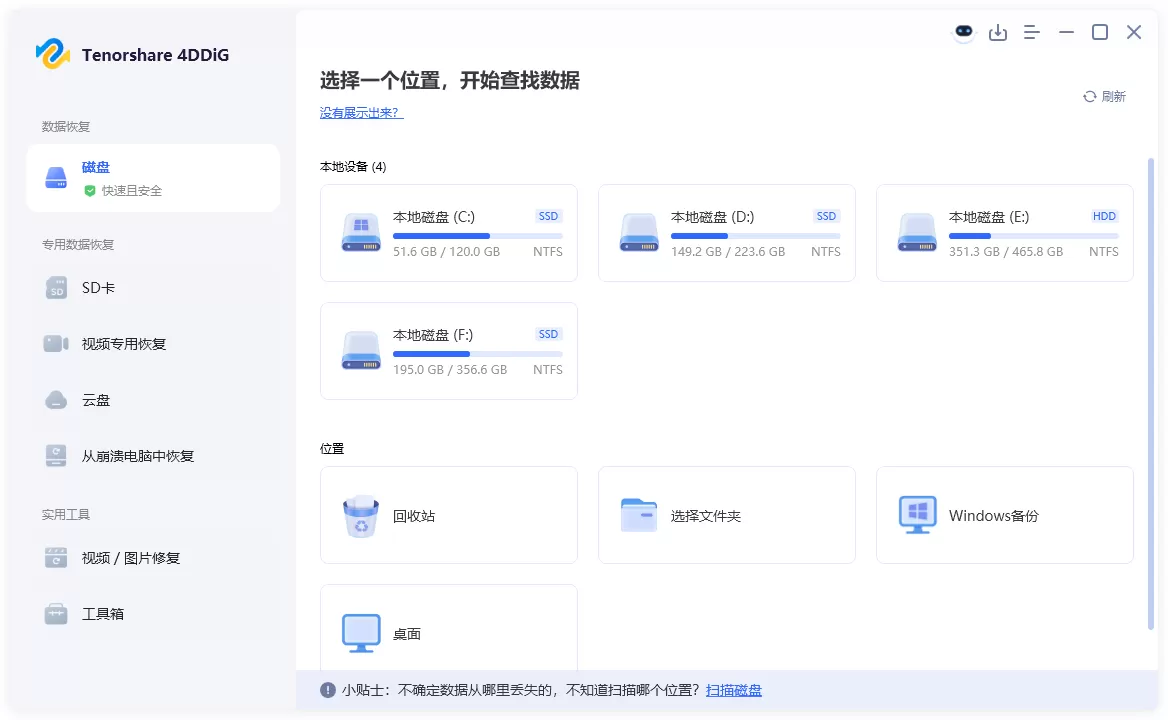Open the 桌面 Desktop scan location
The width and height of the screenshot is (1168, 720).
448,631
